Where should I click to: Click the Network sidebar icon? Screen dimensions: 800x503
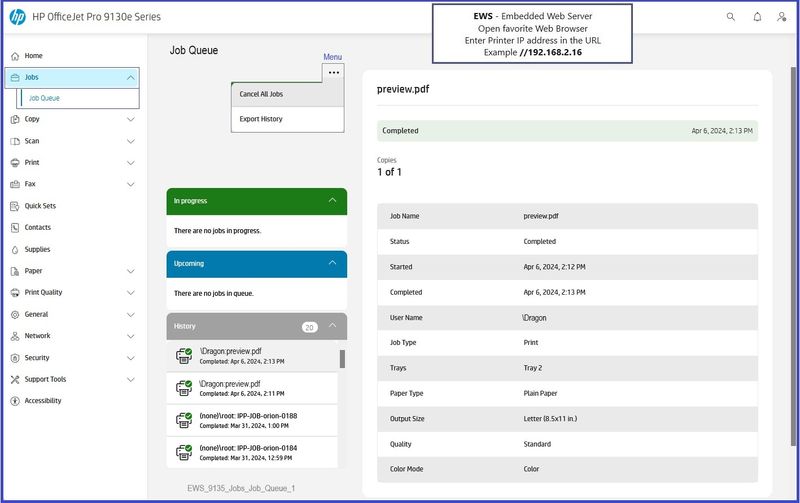tap(15, 336)
